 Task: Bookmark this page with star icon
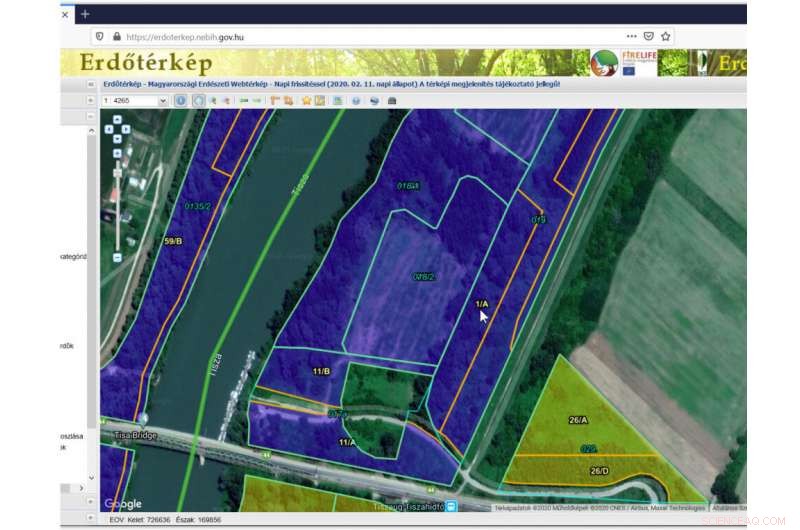666,37
